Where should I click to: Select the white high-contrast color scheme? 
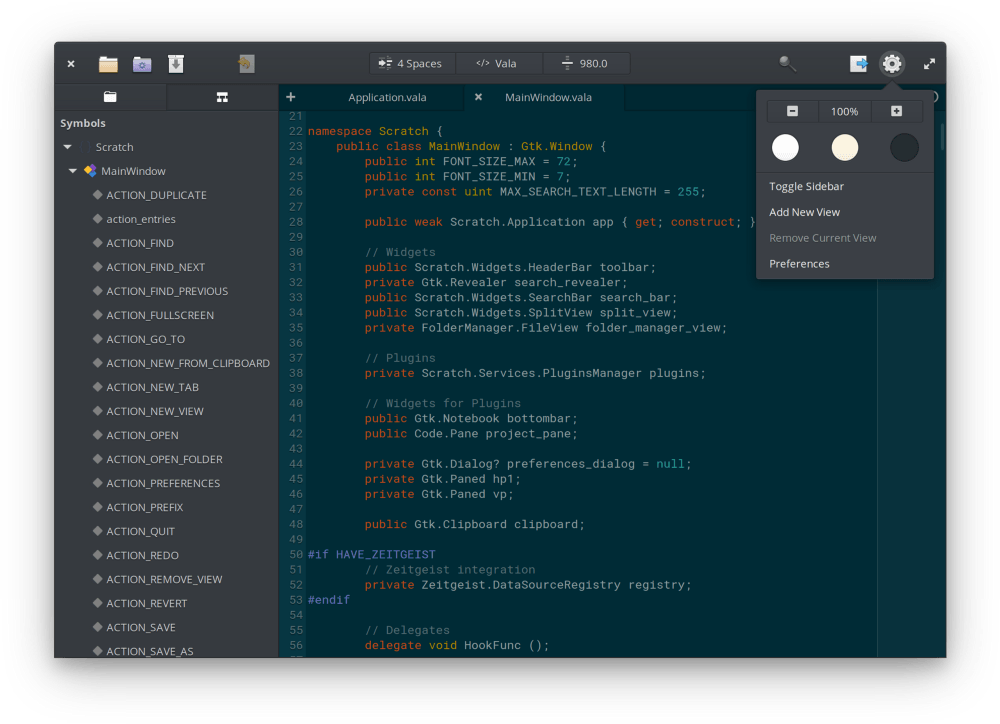[786, 148]
